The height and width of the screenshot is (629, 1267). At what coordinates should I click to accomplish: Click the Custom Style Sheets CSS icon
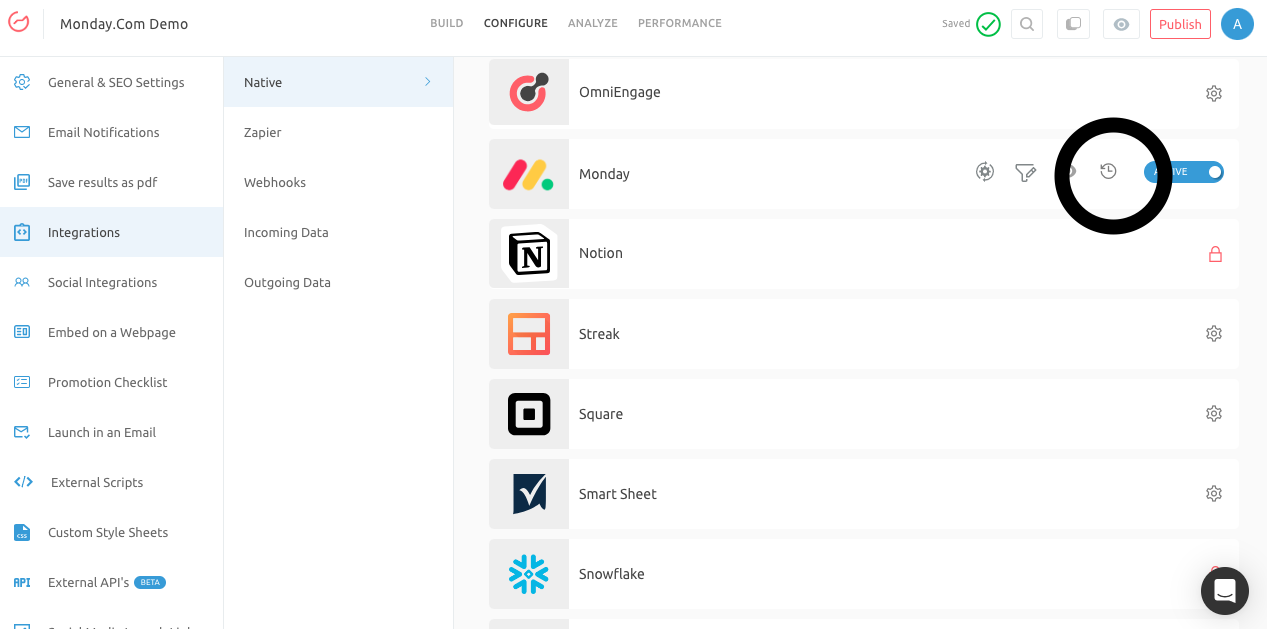[x=22, y=532]
